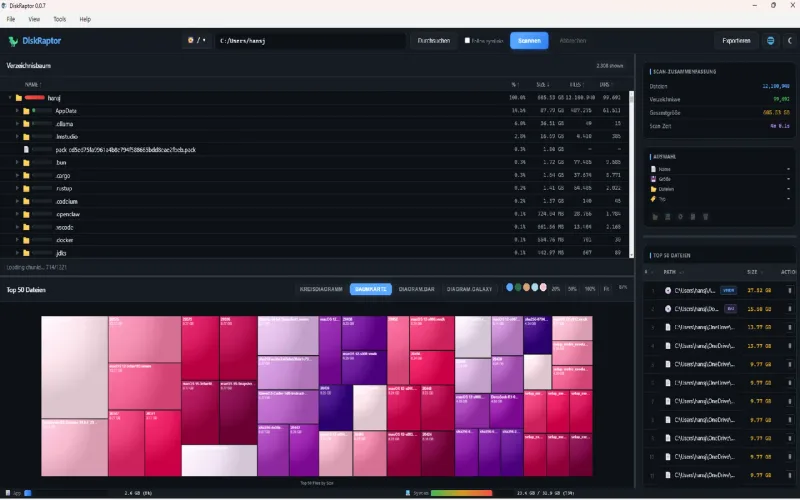Click the Scannen button
Viewport: 800px width, 500px height.
pyautogui.click(x=529, y=41)
